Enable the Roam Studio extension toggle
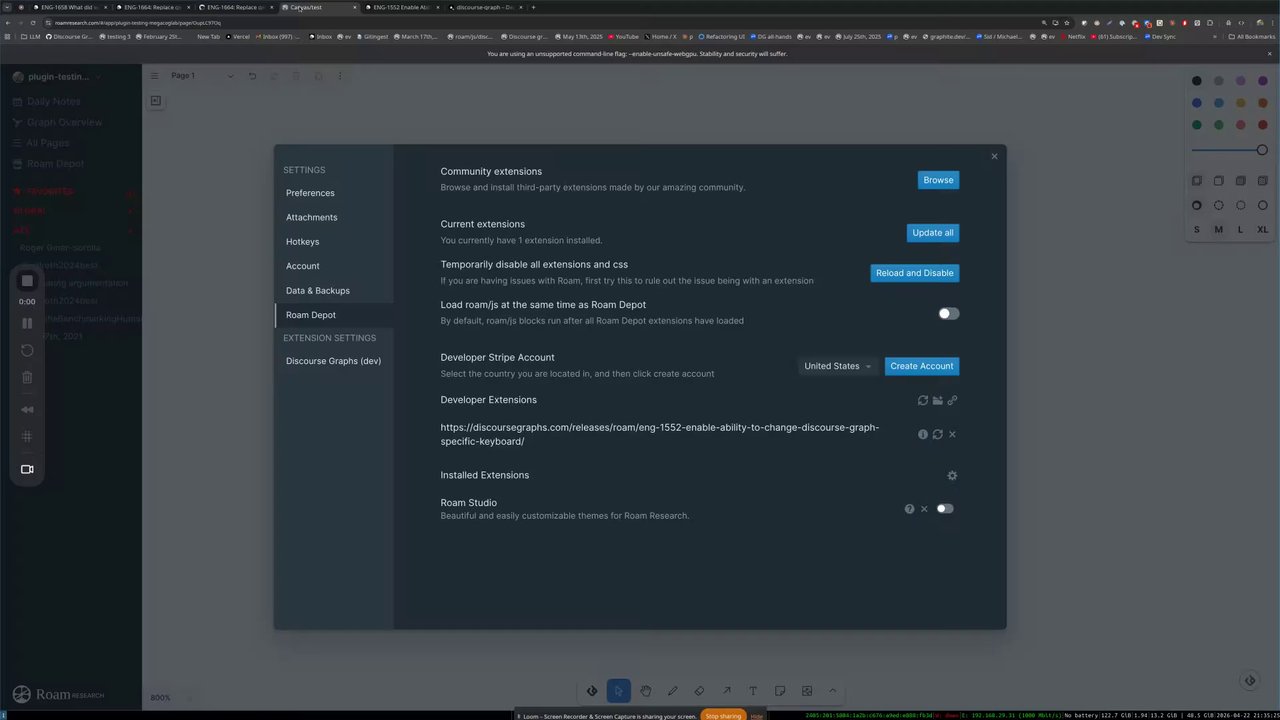Viewport: 1280px width, 720px height. [x=945, y=509]
